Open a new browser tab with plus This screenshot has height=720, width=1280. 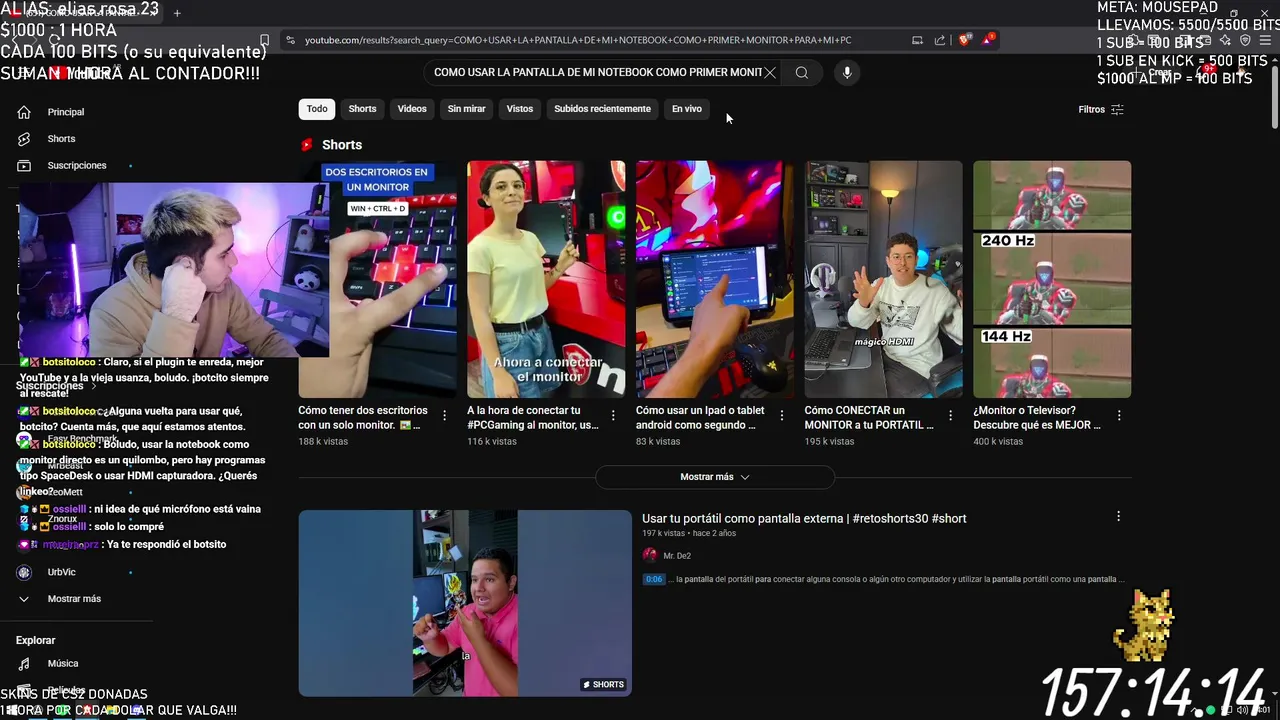point(177,13)
